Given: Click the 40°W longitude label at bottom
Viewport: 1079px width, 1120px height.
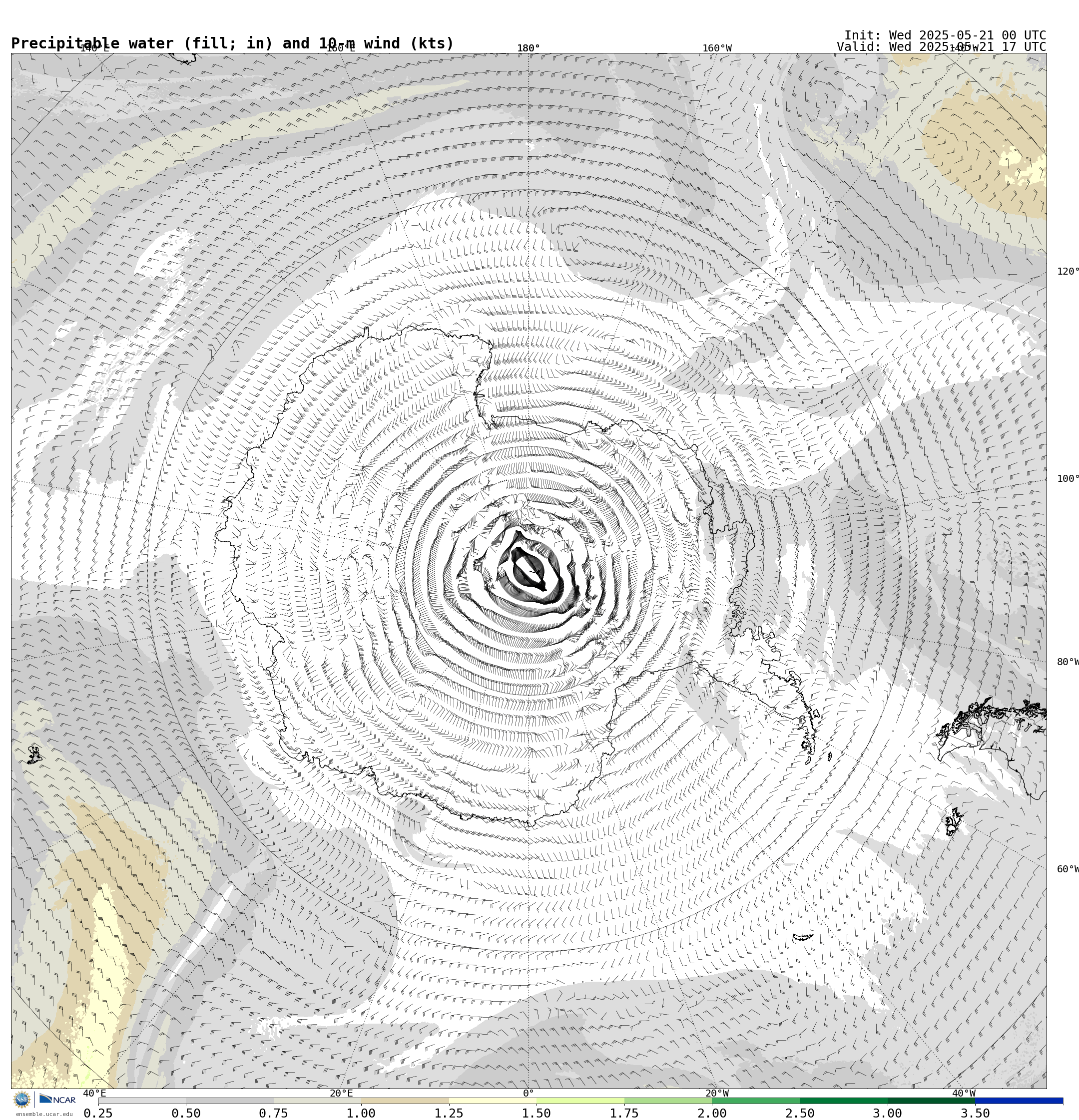Looking at the screenshot, I should pos(963,1093).
